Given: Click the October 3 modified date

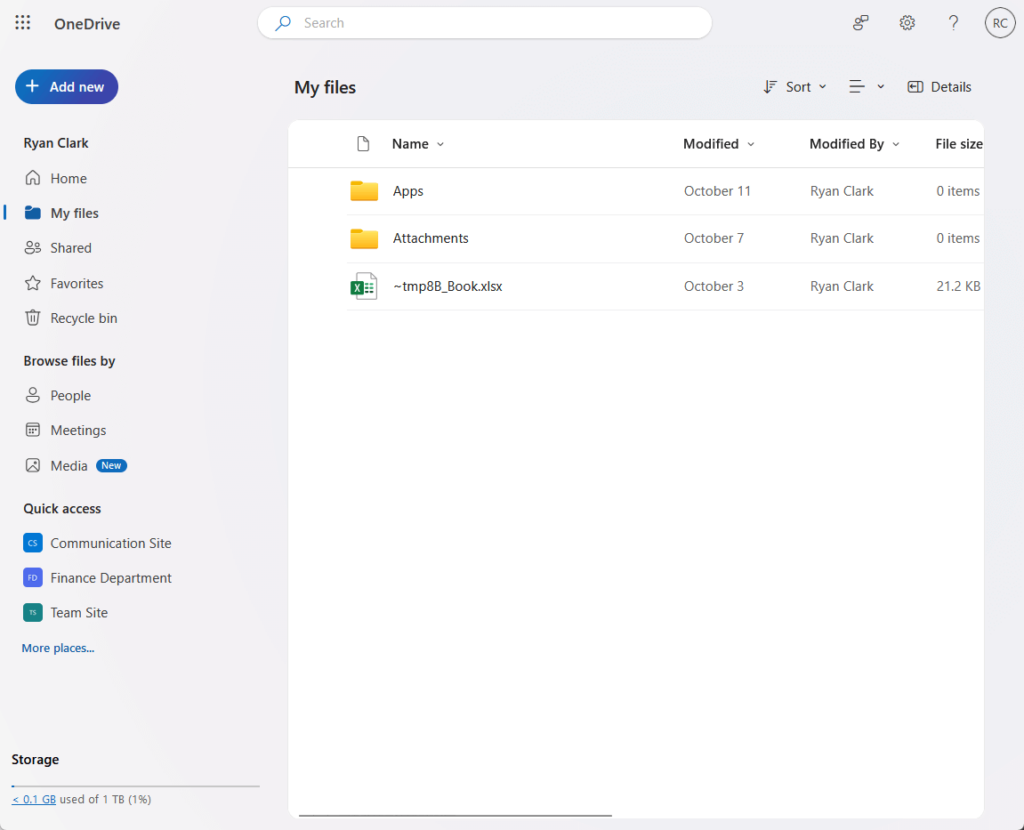Looking at the screenshot, I should pos(714,286).
